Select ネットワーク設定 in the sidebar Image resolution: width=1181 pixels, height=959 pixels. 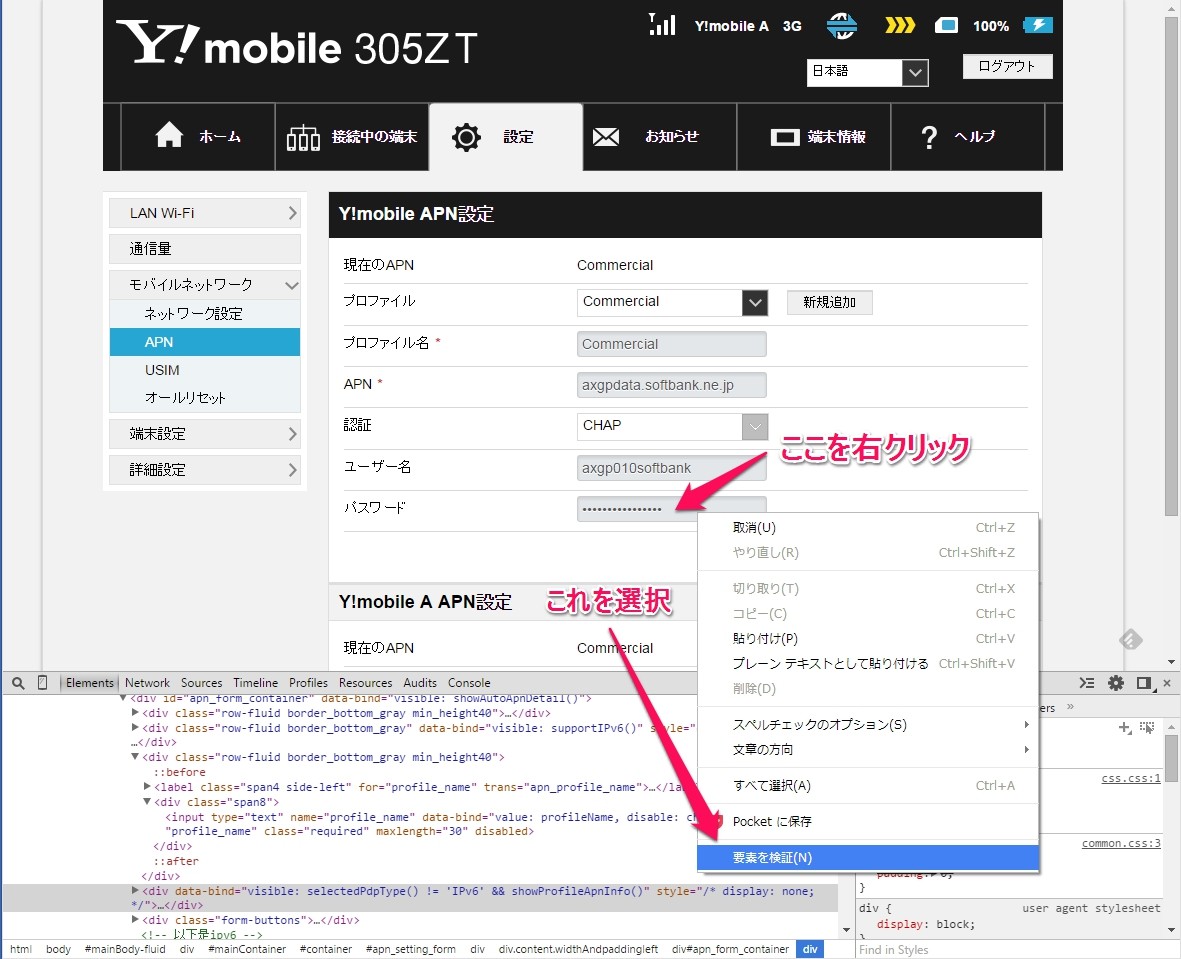[x=194, y=313]
